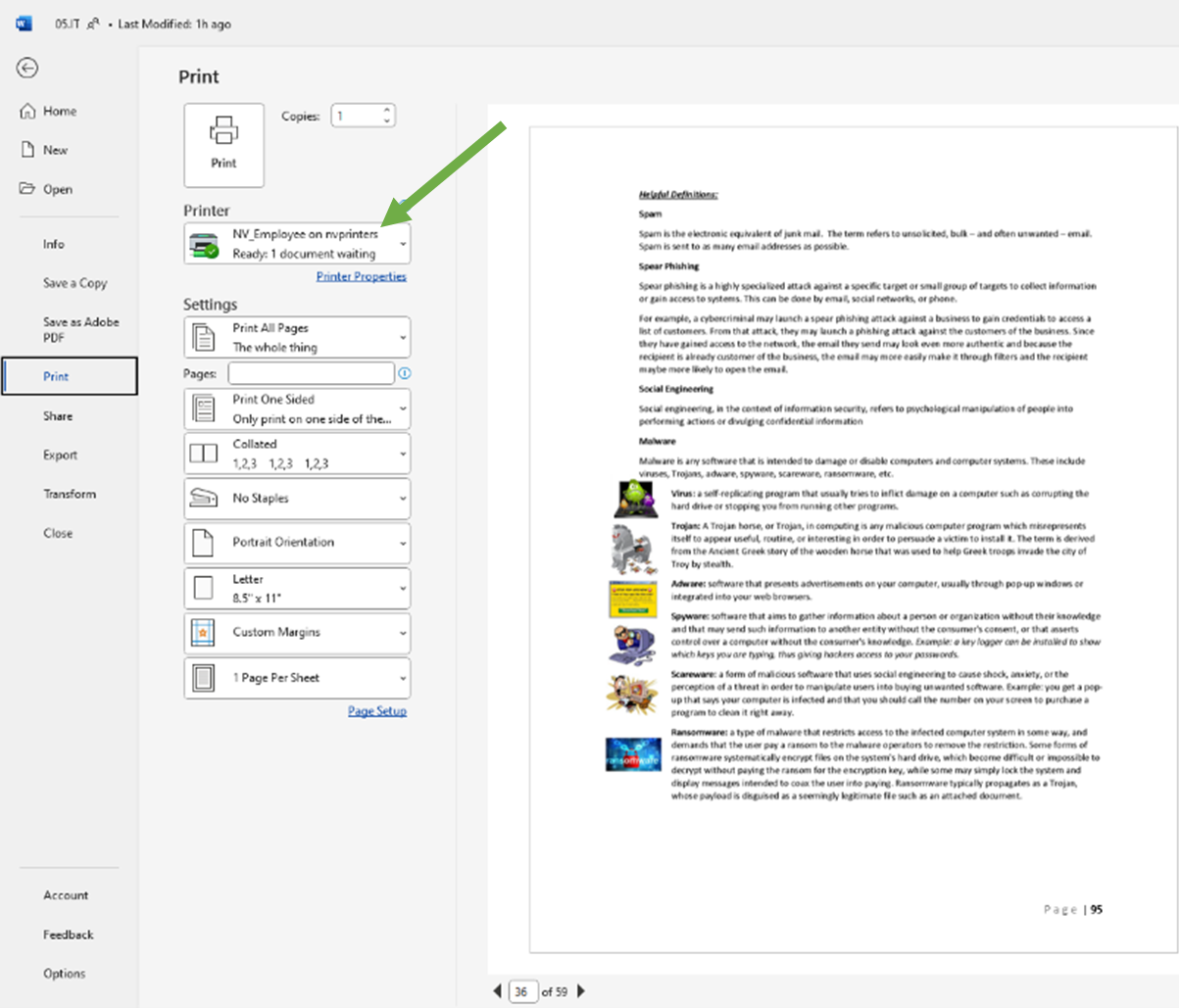Click the Pages info icon
The image size is (1179, 1008).
pos(405,373)
